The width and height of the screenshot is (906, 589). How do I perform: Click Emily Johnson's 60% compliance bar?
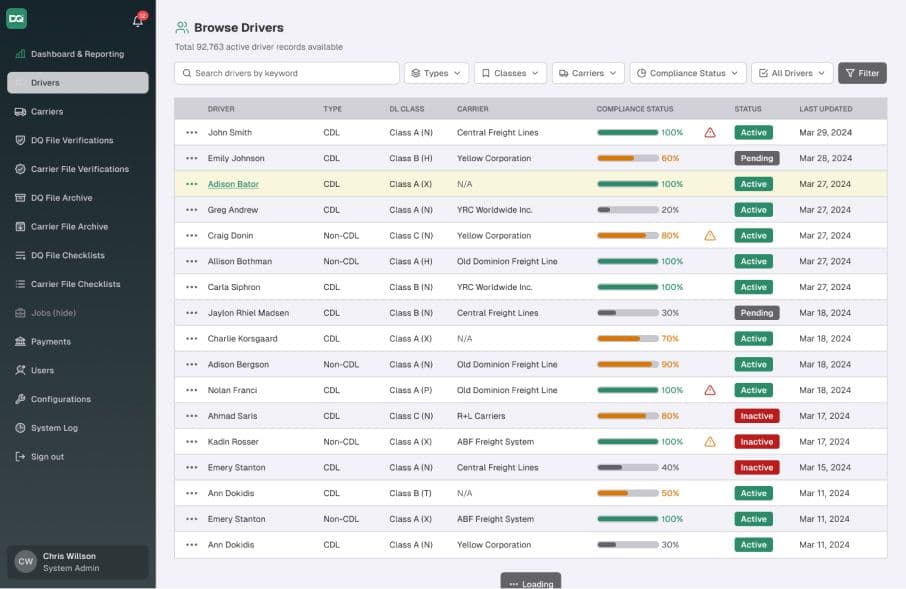[627, 158]
